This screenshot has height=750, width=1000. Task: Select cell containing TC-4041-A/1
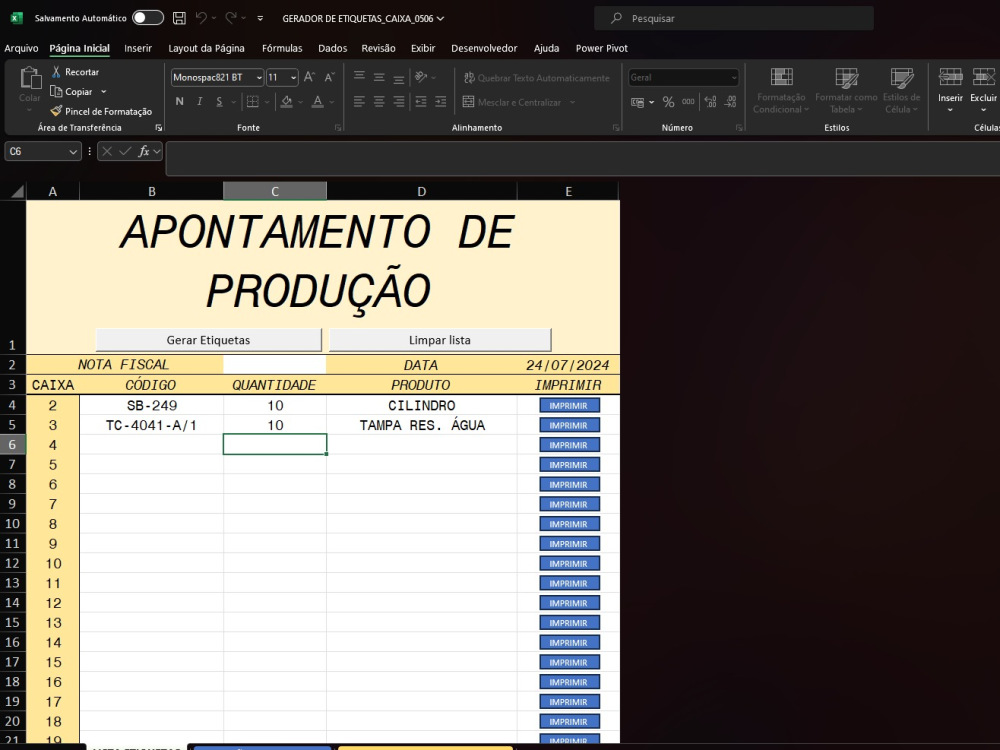click(x=152, y=425)
